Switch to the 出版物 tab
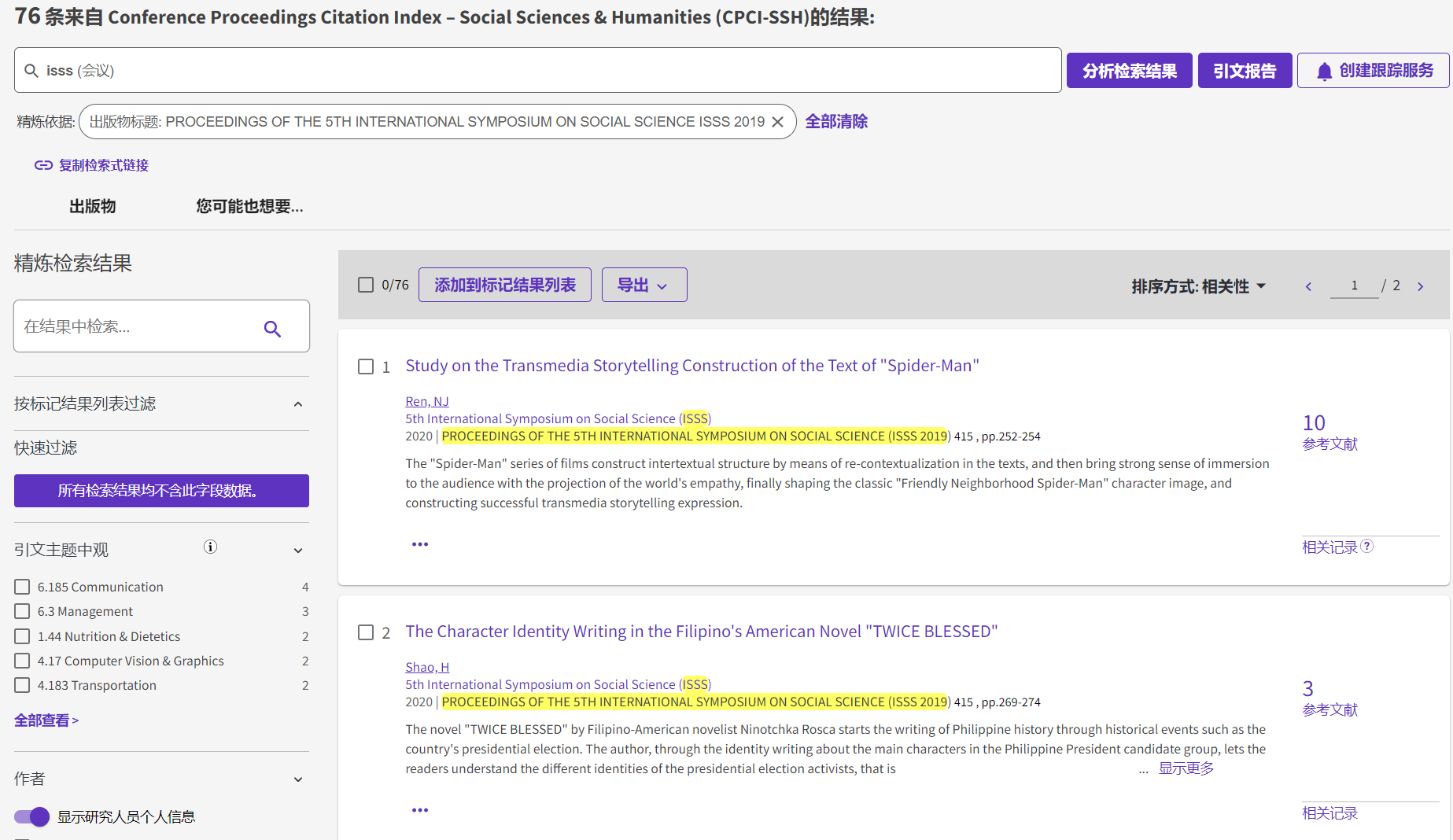Image resolution: width=1453 pixels, height=840 pixels. 93,206
